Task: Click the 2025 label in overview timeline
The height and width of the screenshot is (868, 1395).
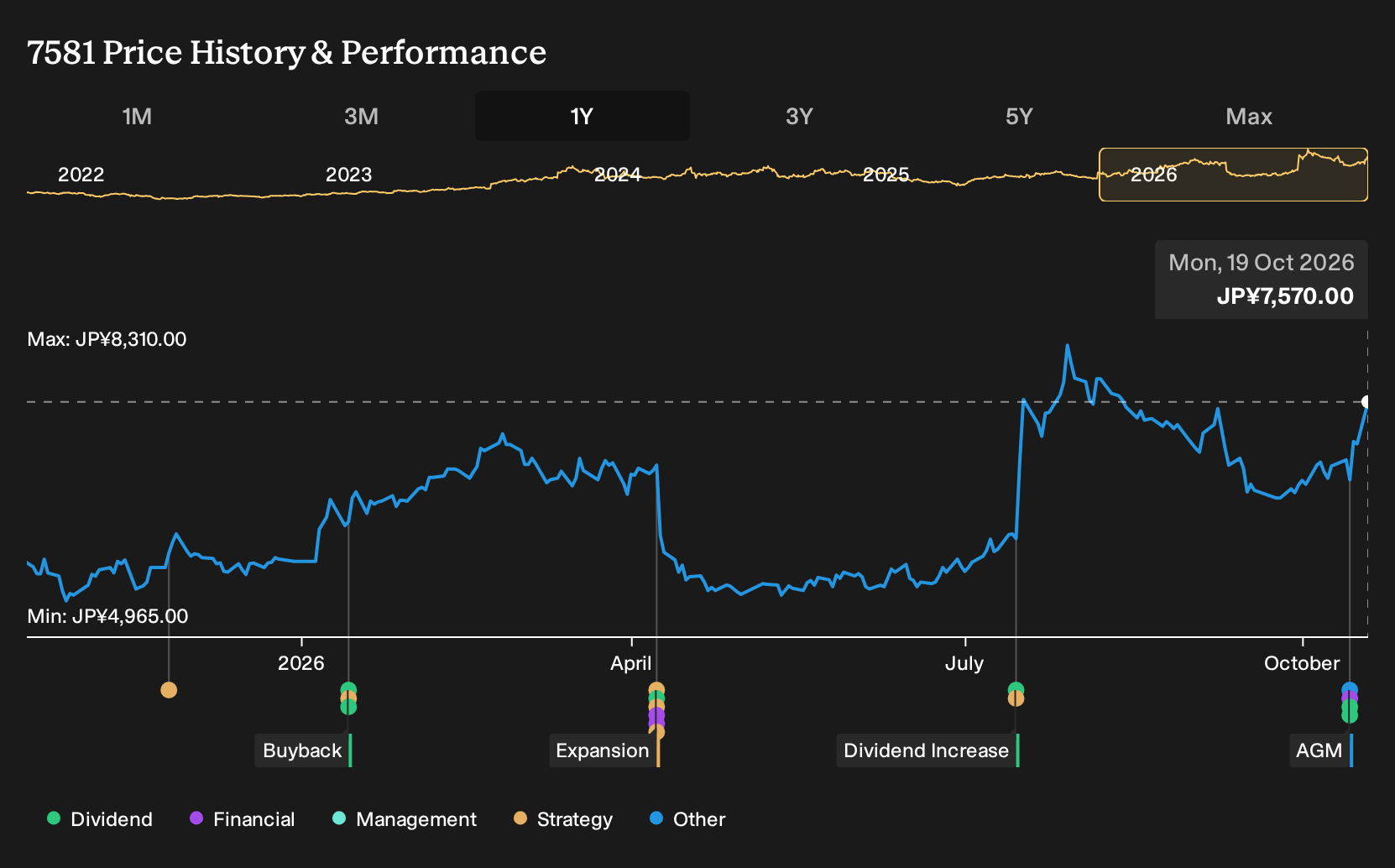Action: tap(886, 175)
